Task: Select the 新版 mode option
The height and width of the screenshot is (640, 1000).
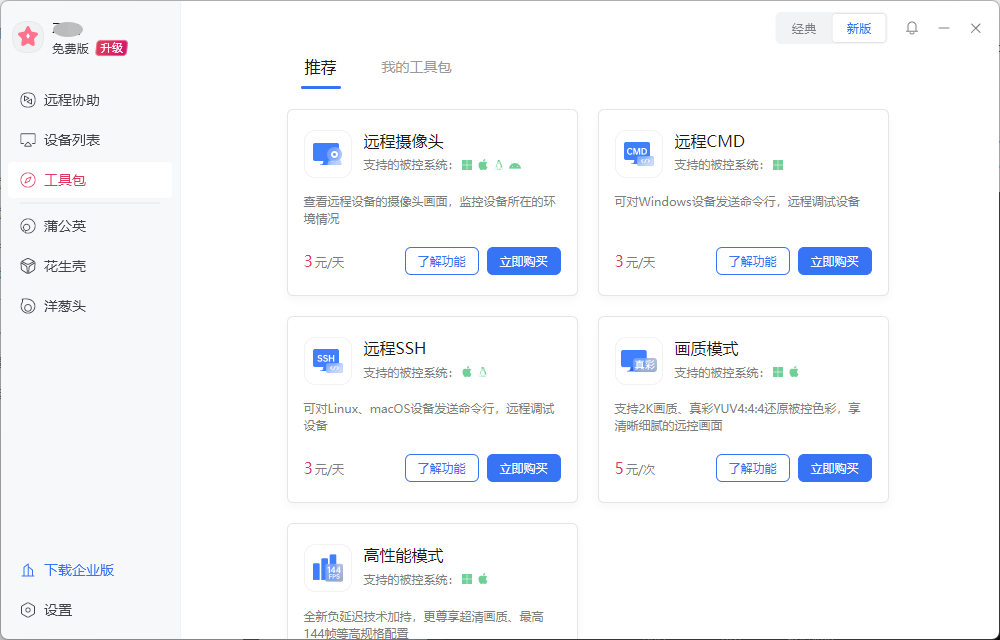Action: [x=858, y=28]
